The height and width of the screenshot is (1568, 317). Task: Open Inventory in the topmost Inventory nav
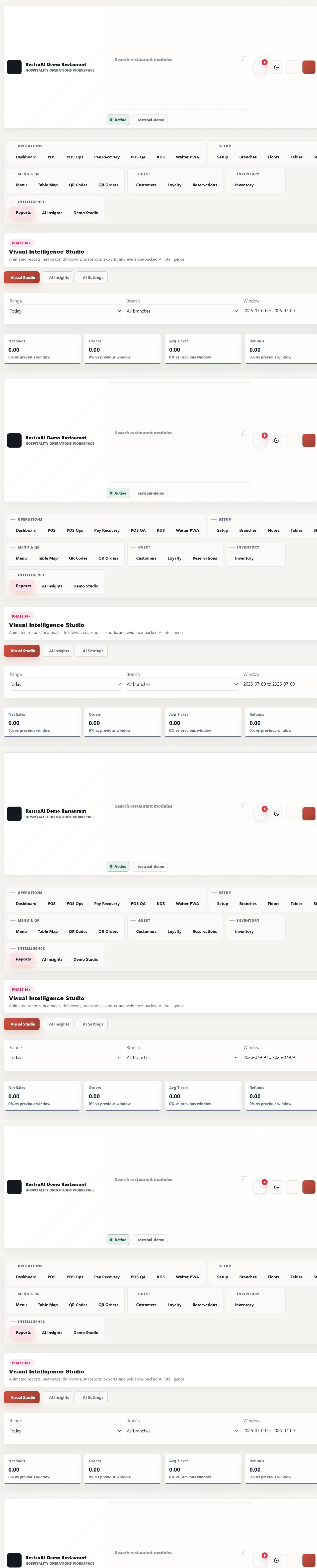[x=244, y=185]
